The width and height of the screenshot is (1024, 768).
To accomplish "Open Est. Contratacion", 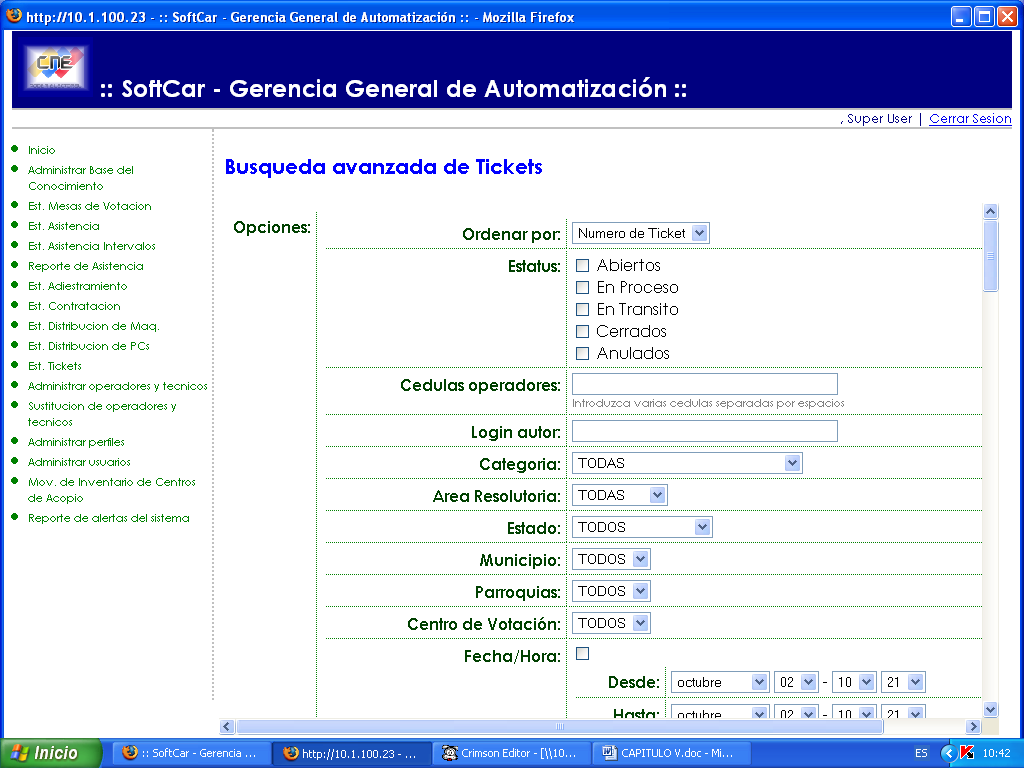I will pos(74,306).
